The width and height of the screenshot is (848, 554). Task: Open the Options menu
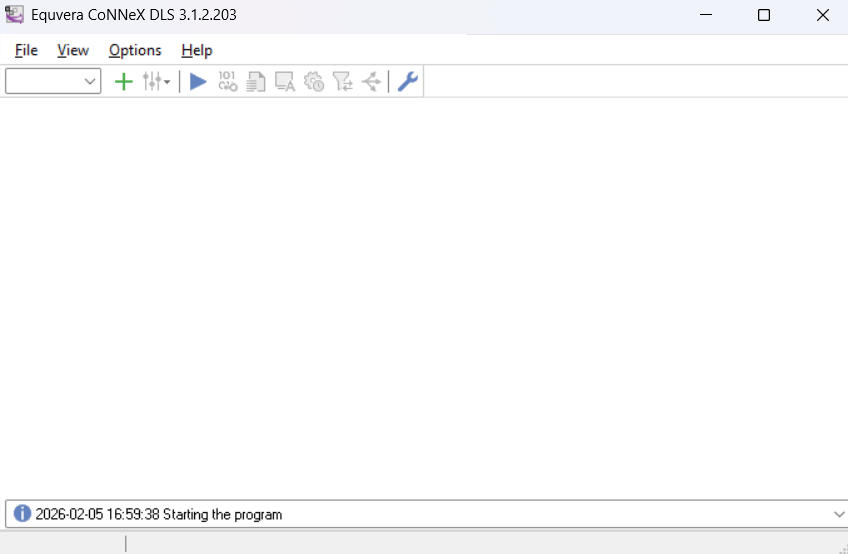(135, 50)
